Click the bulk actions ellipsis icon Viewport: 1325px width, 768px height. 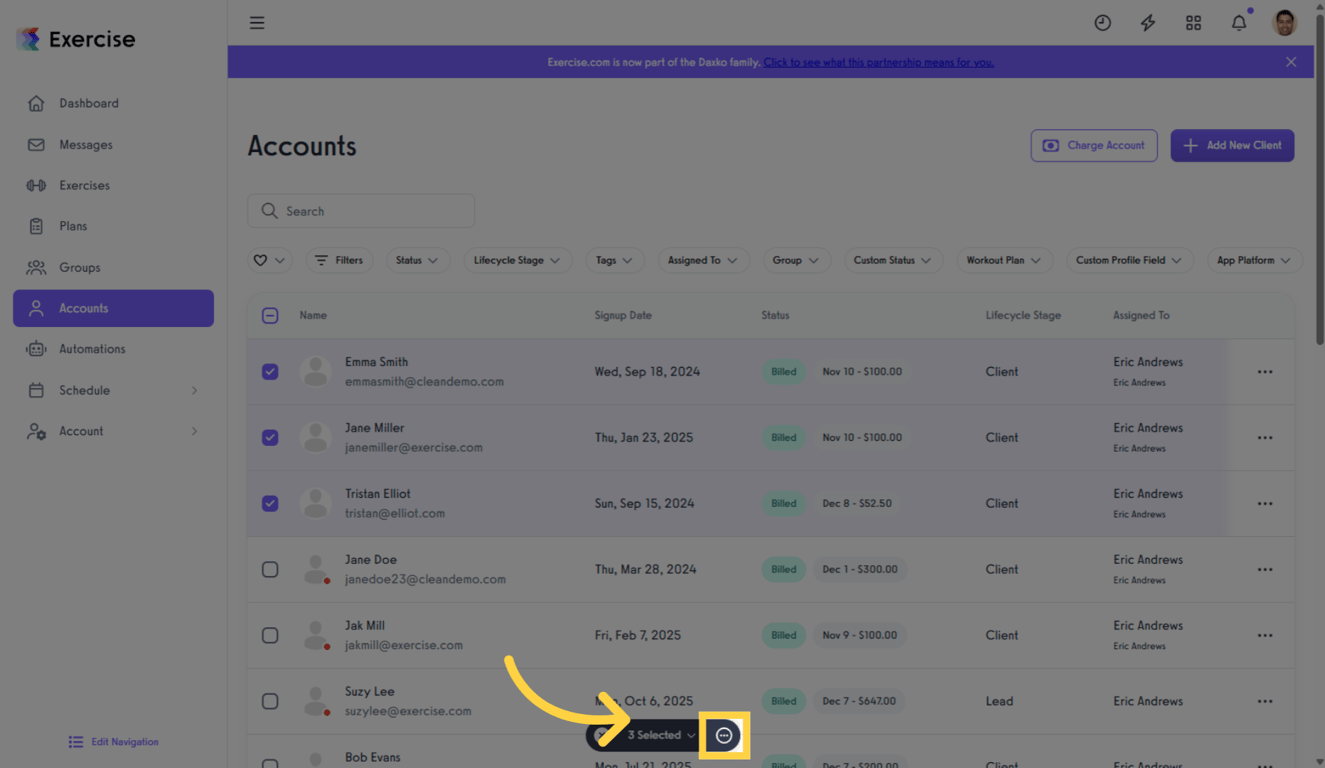[724, 735]
